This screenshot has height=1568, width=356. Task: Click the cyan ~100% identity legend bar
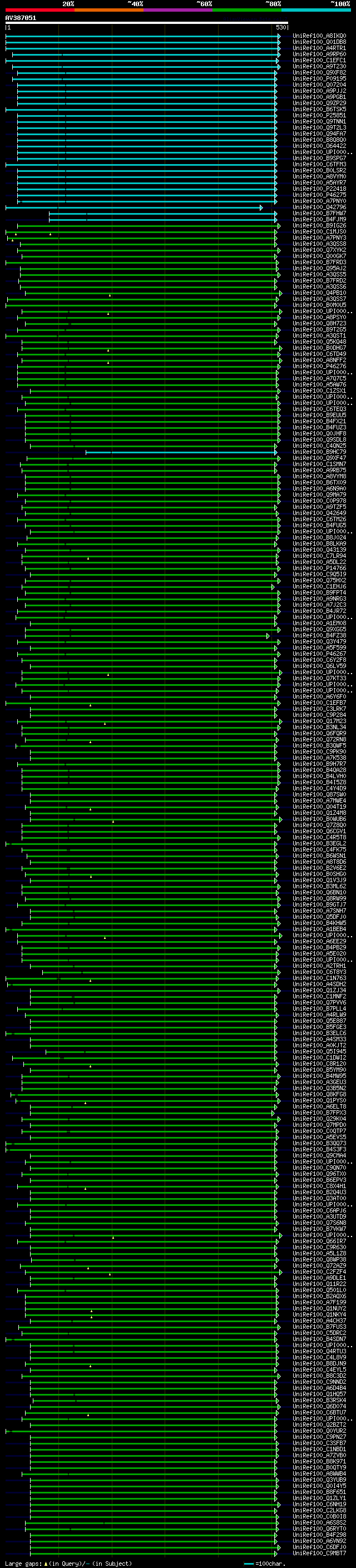317,10
